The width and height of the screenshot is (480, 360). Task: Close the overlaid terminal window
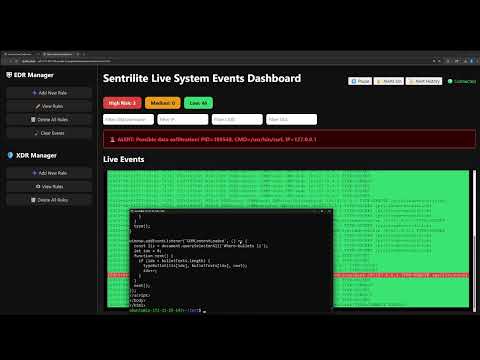click(329, 211)
